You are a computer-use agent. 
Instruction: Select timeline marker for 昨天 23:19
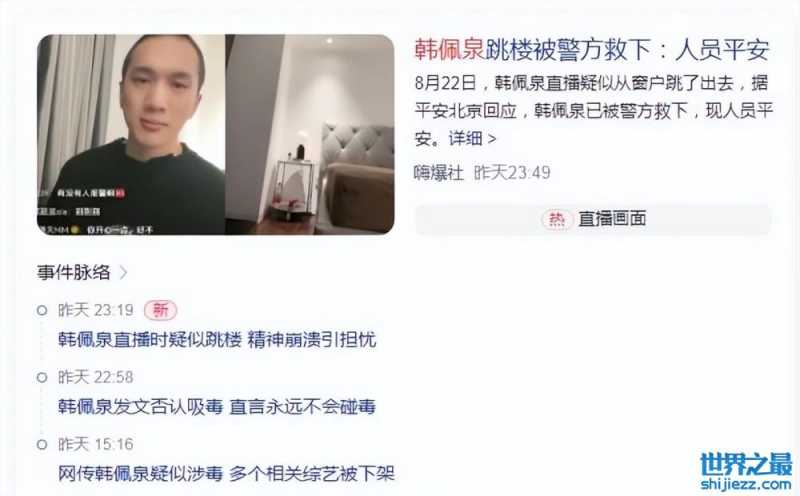coord(42,310)
